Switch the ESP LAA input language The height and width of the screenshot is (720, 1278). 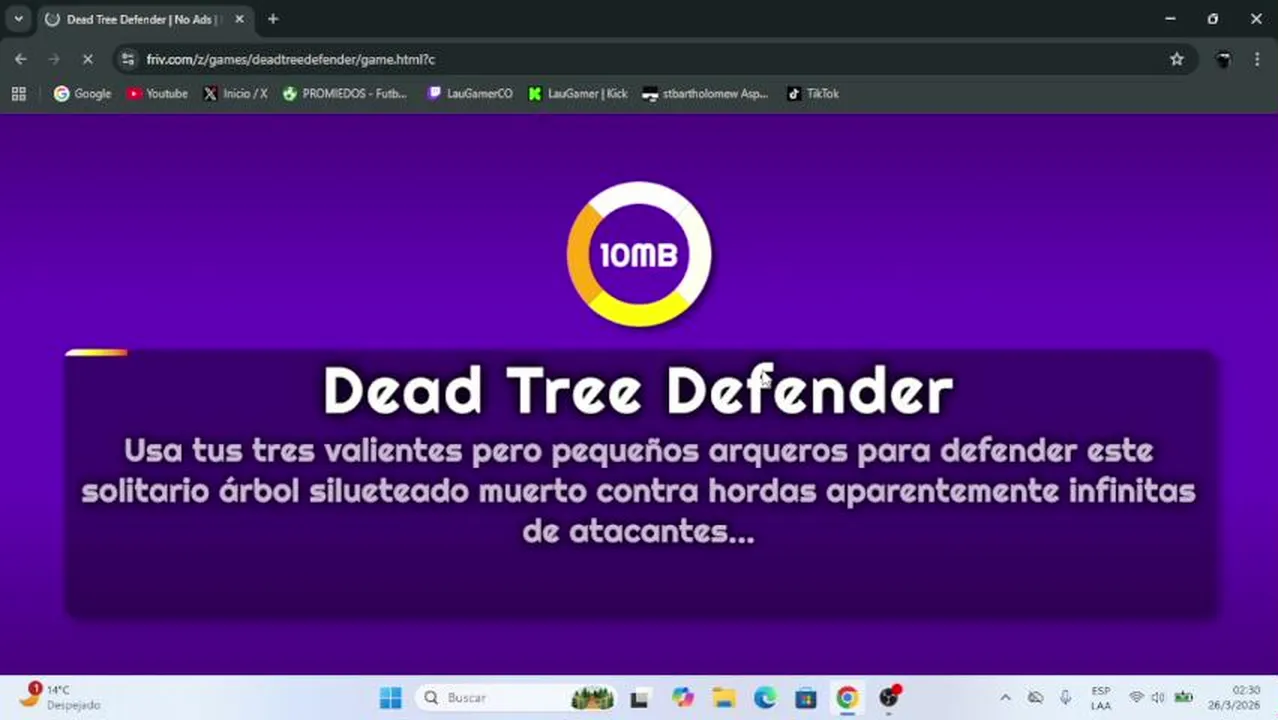click(x=1101, y=698)
